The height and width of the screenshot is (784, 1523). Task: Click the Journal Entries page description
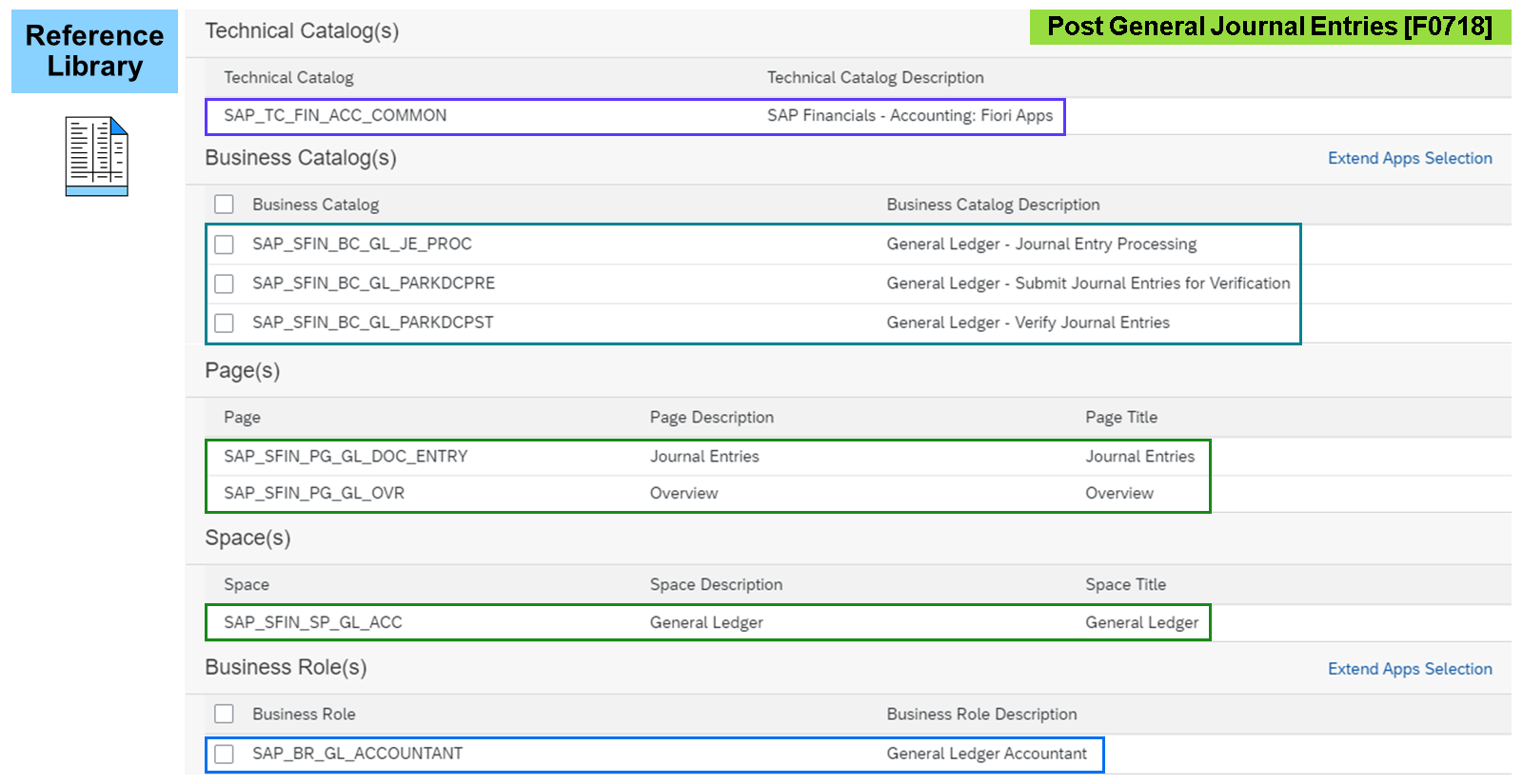[x=704, y=456]
